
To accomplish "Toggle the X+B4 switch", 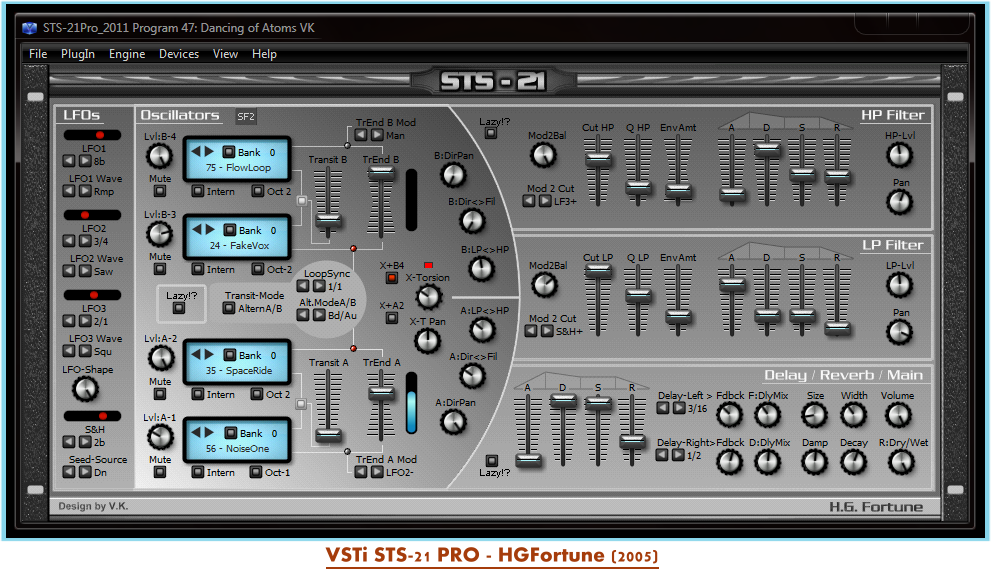I will (x=392, y=278).
